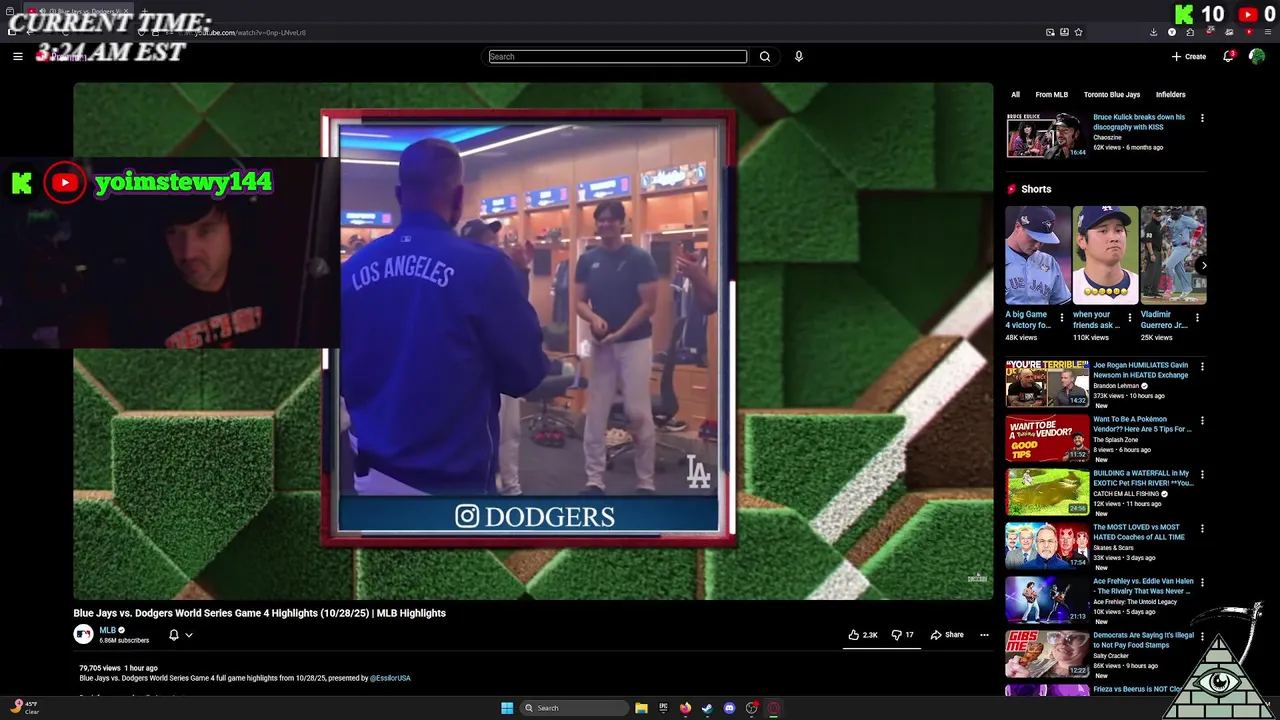The height and width of the screenshot is (720, 1280).
Task: Open options for Bruce Kulick video
Action: 1202,118
